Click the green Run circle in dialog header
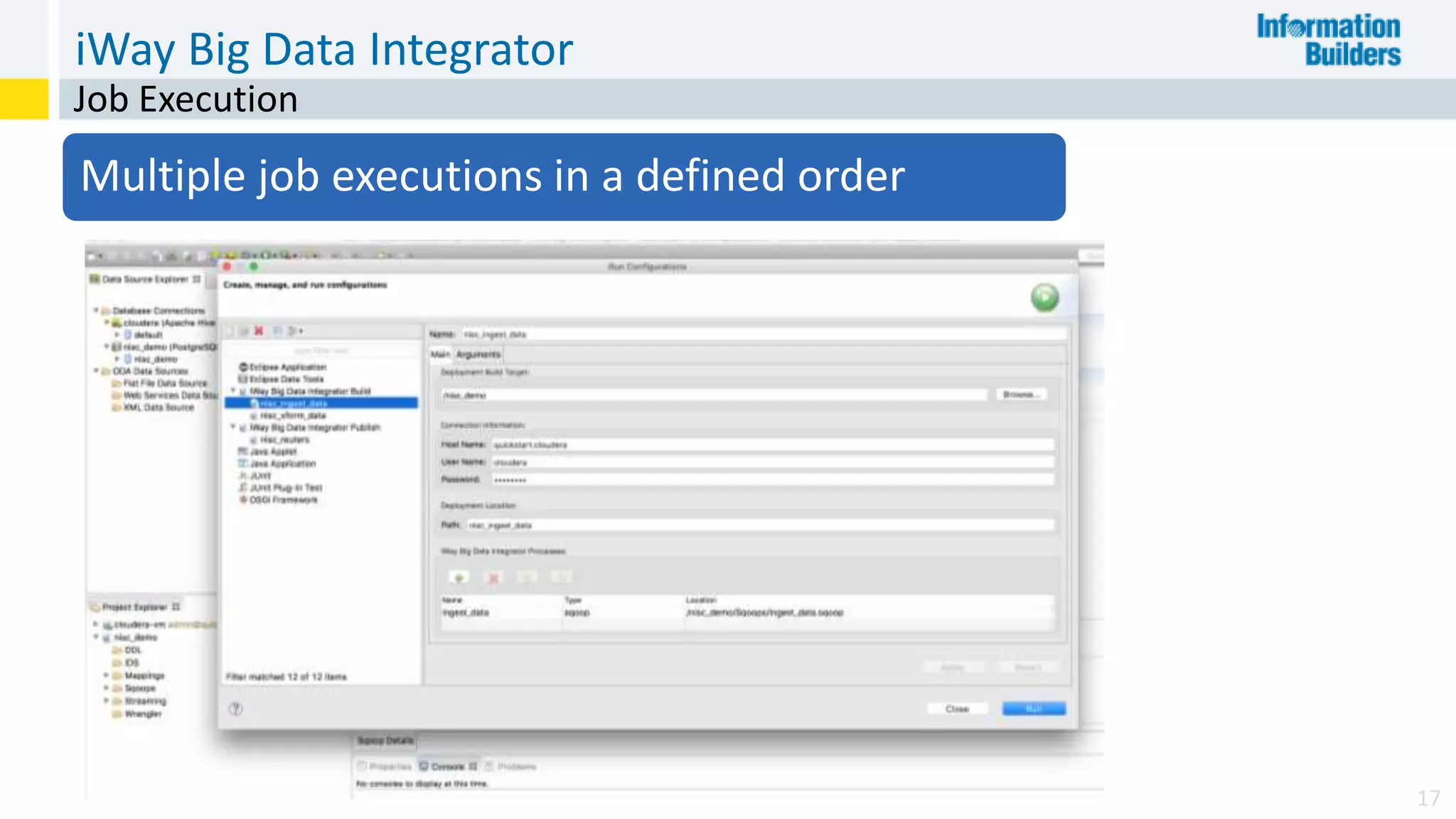 tap(1044, 297)
